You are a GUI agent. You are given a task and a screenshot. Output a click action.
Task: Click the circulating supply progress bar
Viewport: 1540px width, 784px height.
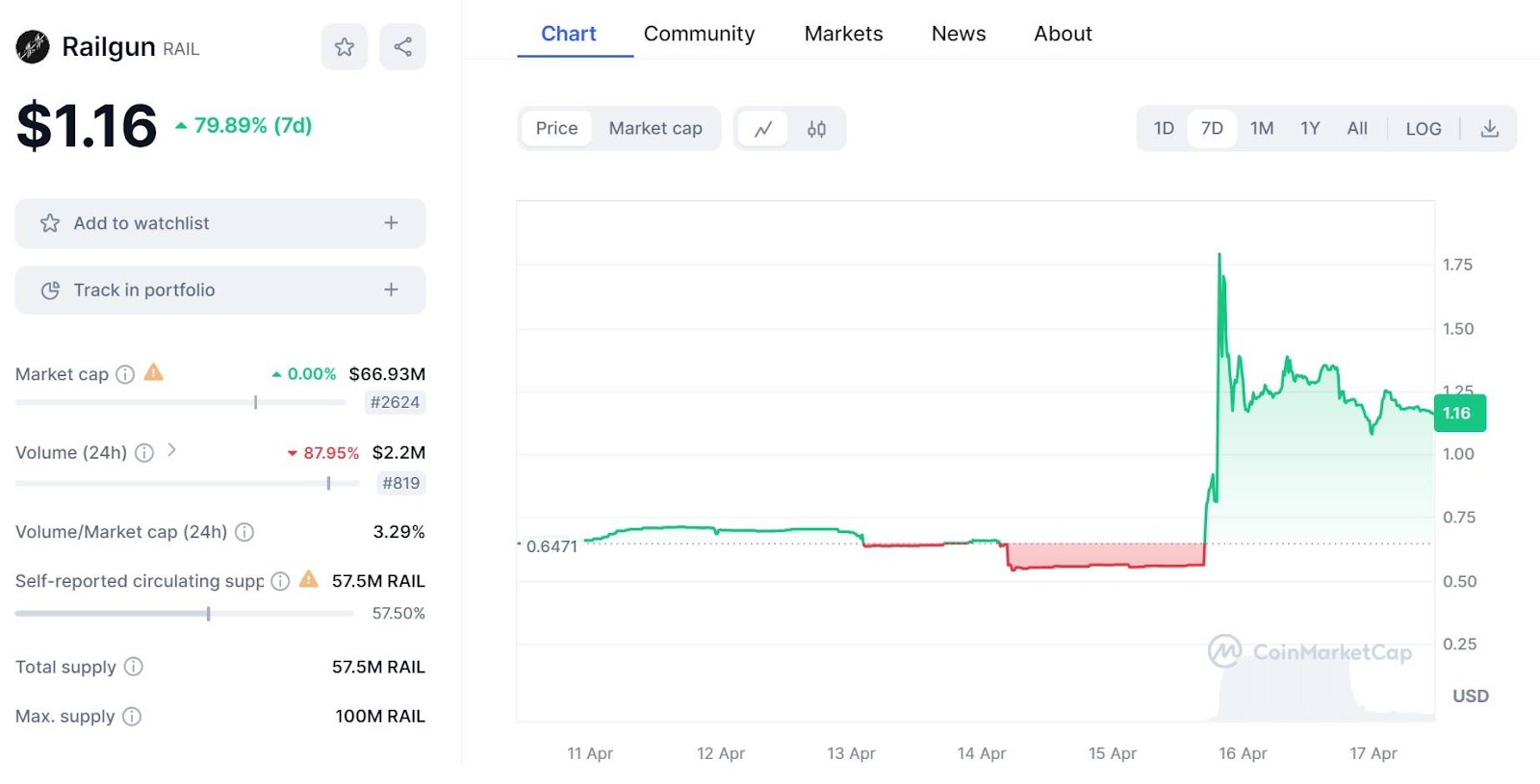pos(184,614)
